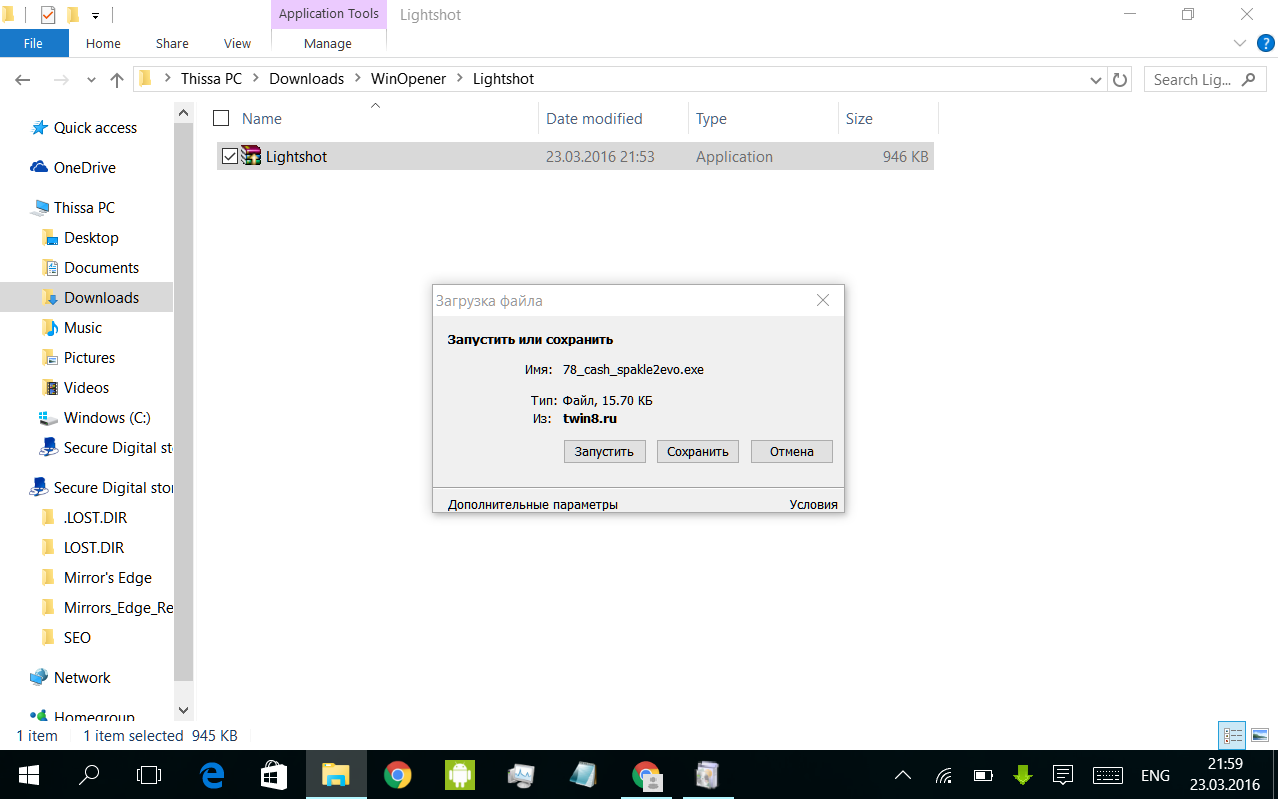Click the Запустить button in dialog
The width and height of the screenshot is (1278, 799).
tap(604, 451)
